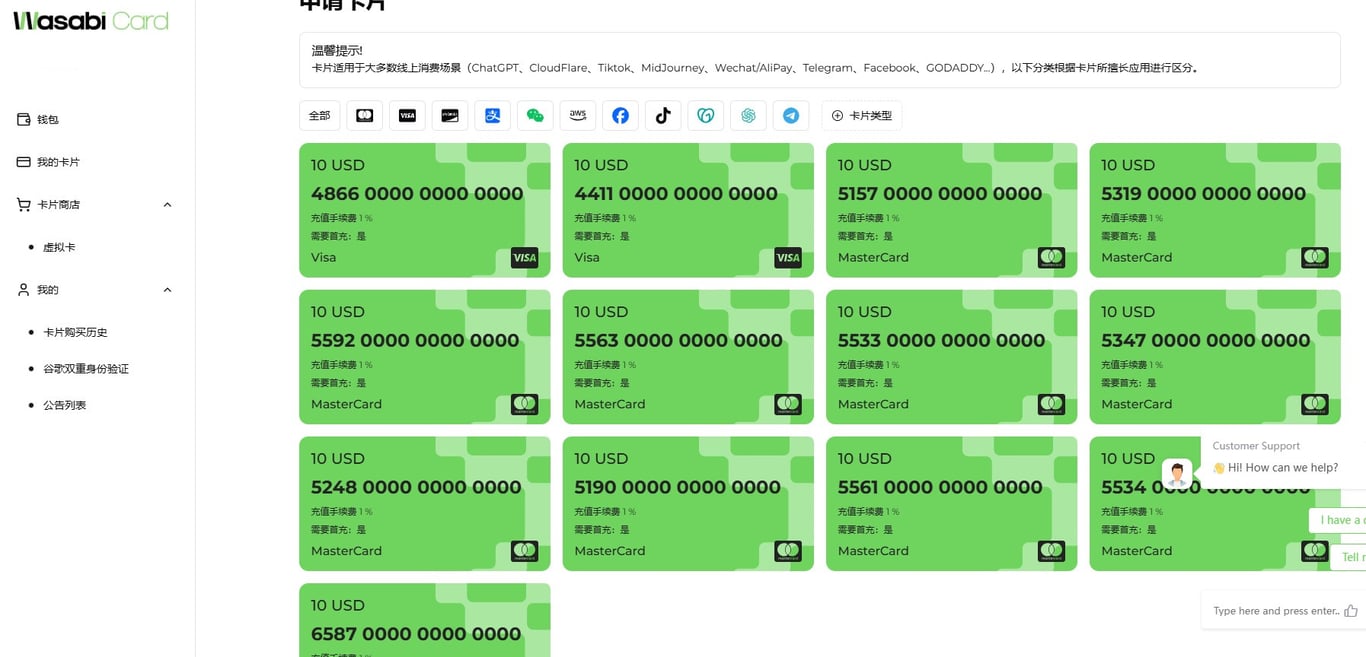Pick the MasterCard 5190 0000 0000 0000
Image resolution: width=1366 pixels, height=657 pixels.
click(688, 504)
